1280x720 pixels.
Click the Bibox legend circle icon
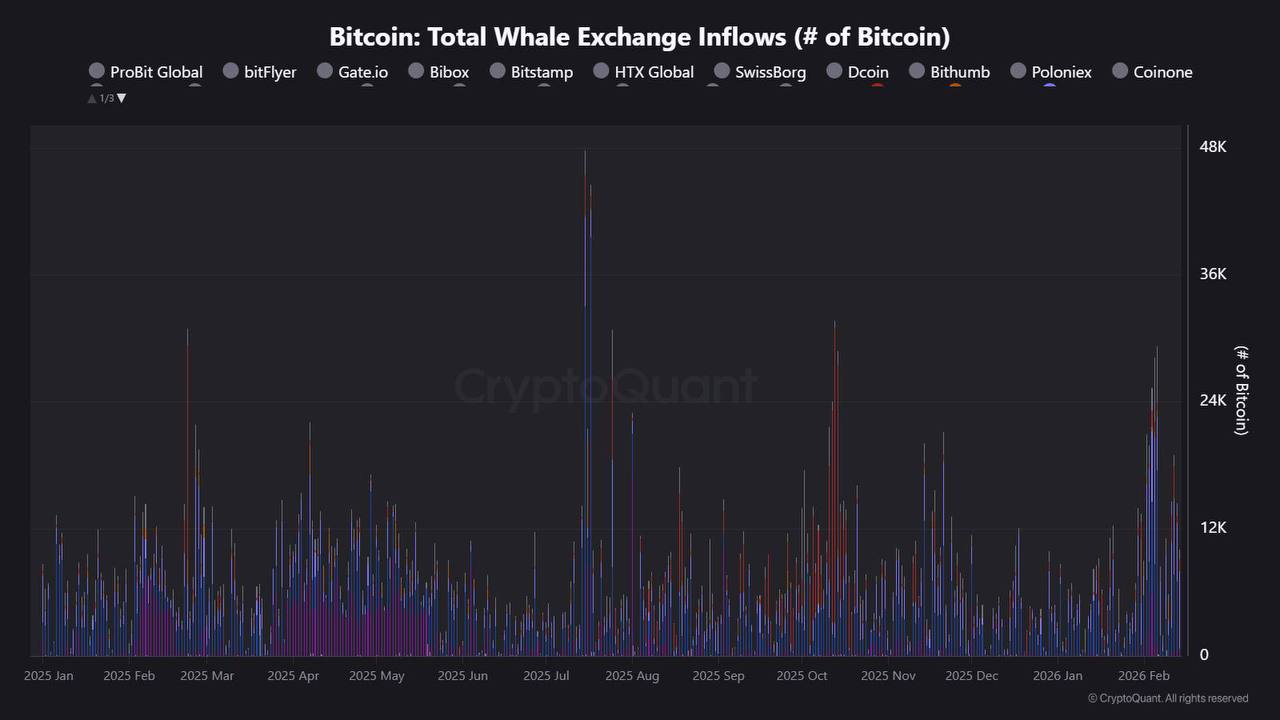coord(416,71)
